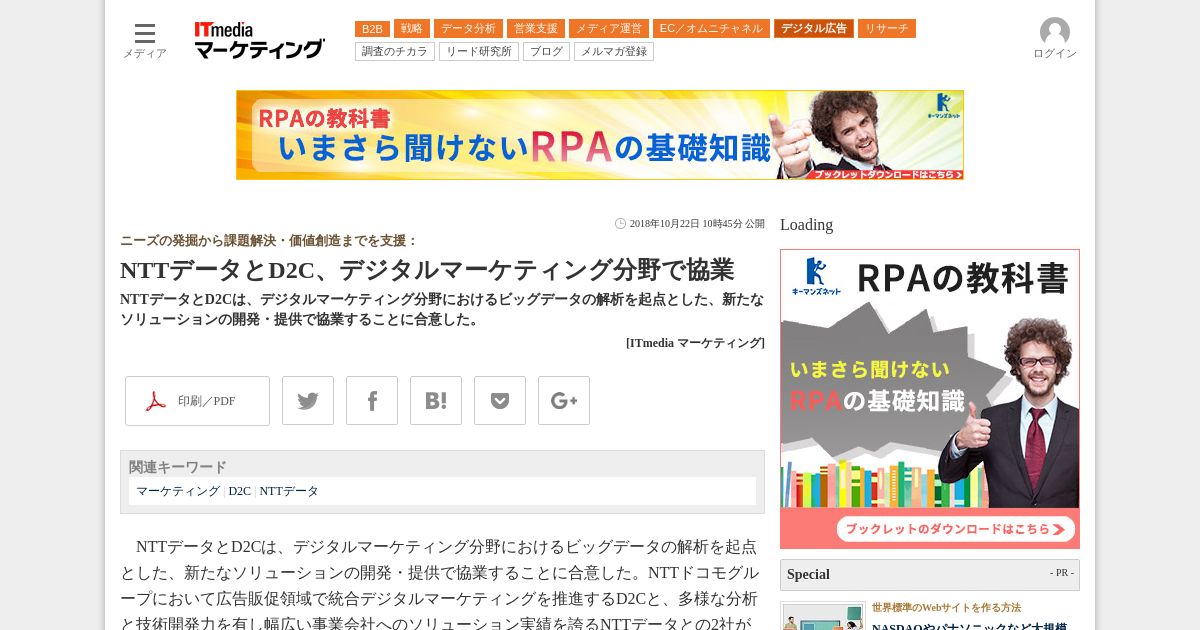
Task: Click the ITmedia マーケティング logo
Action: [x=259, y=40]
